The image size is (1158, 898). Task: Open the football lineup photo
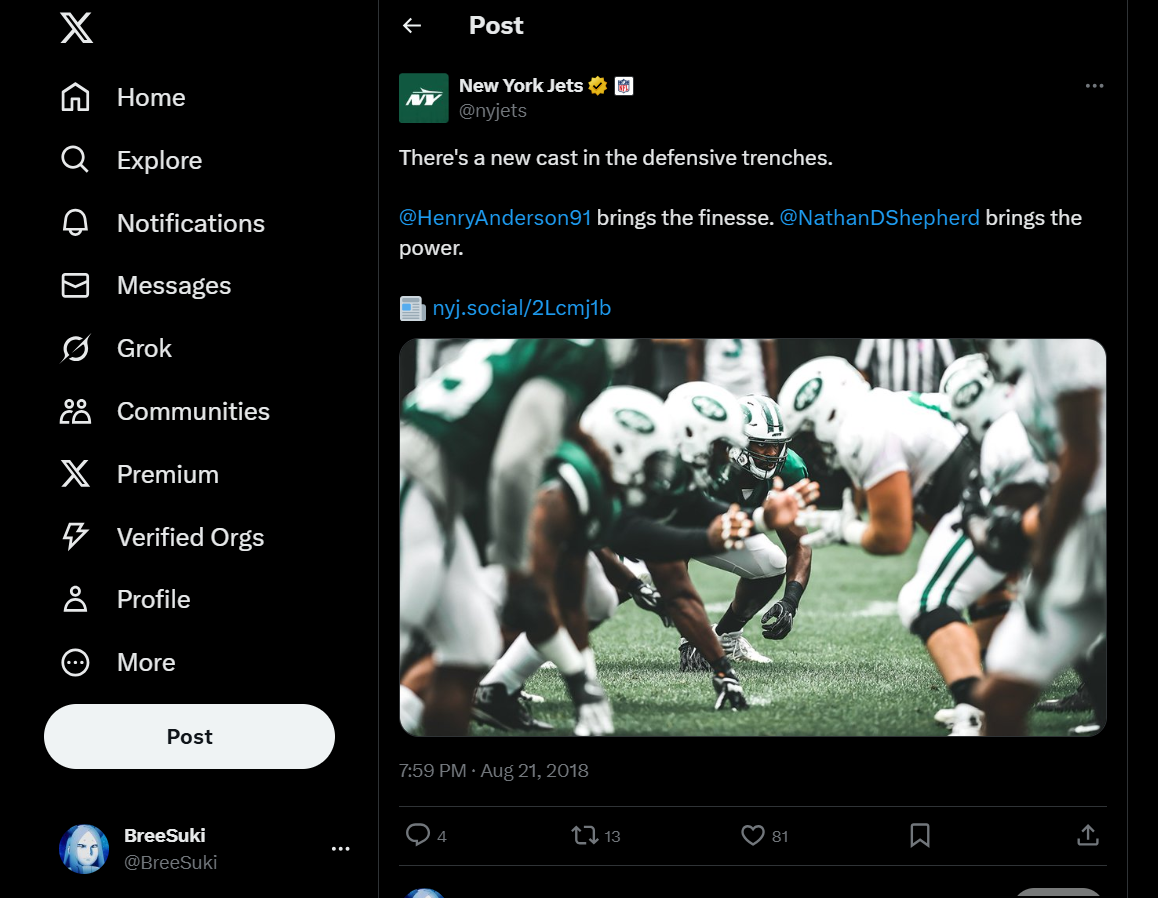[x=752, y=537]
